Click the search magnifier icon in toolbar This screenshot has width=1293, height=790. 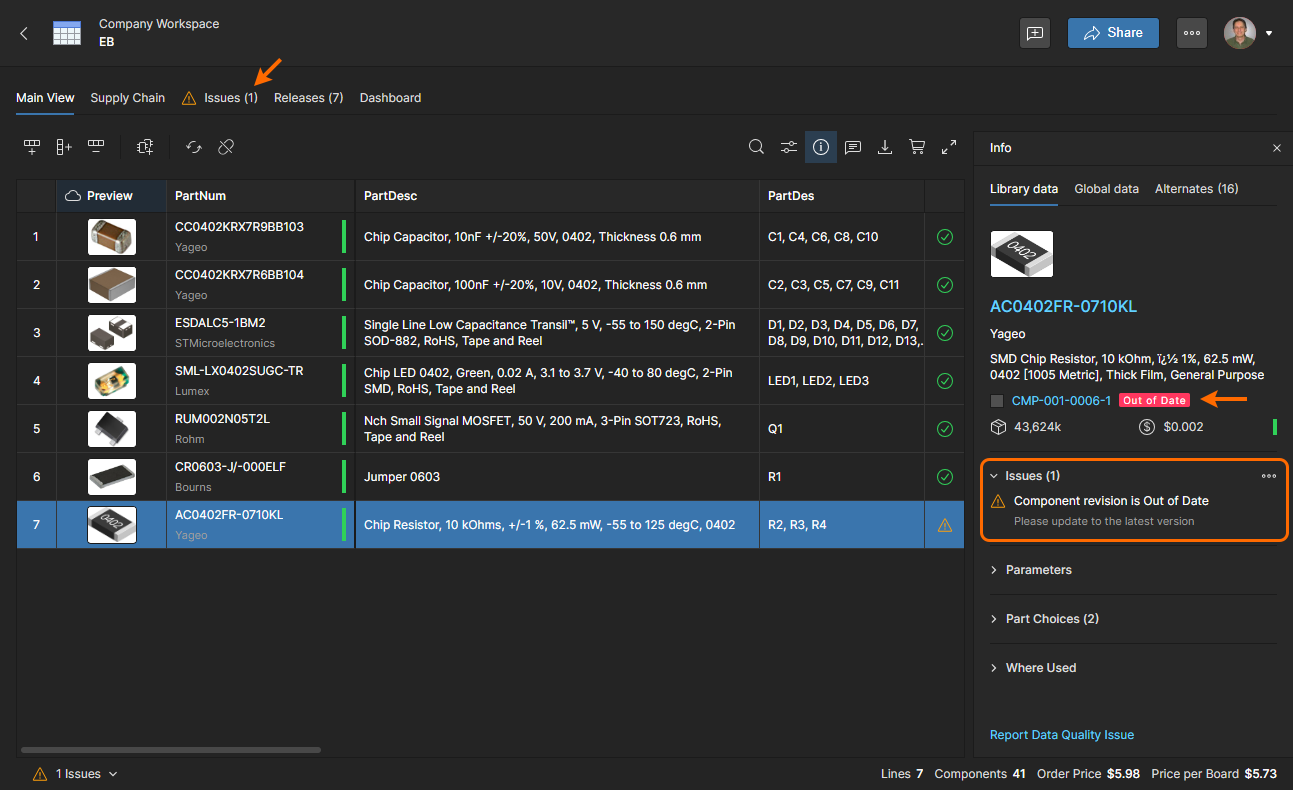pyautogui.click(x=757, y=147)
